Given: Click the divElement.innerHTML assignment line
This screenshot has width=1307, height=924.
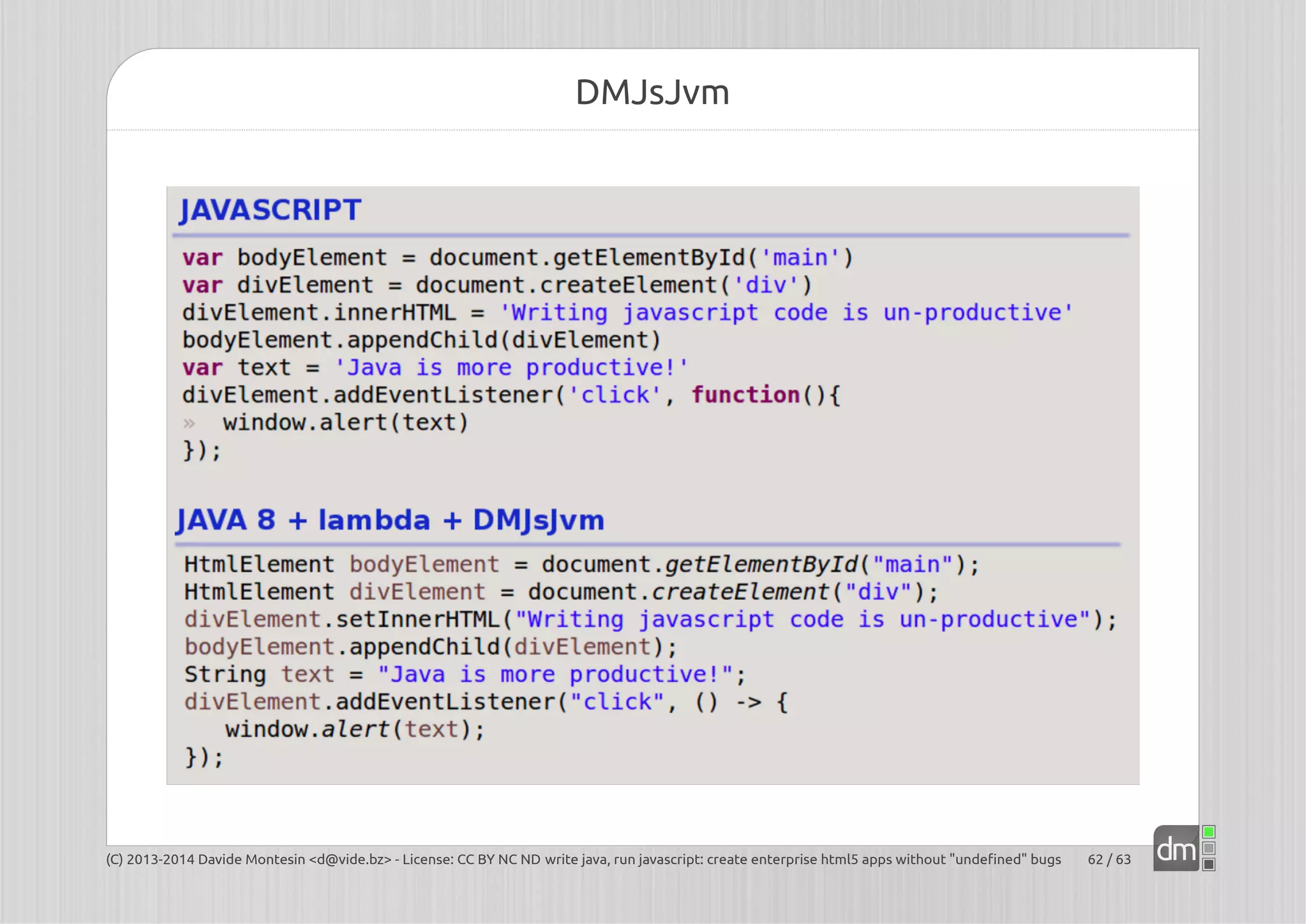Looking at the screenshot, I should pos(628,313).
